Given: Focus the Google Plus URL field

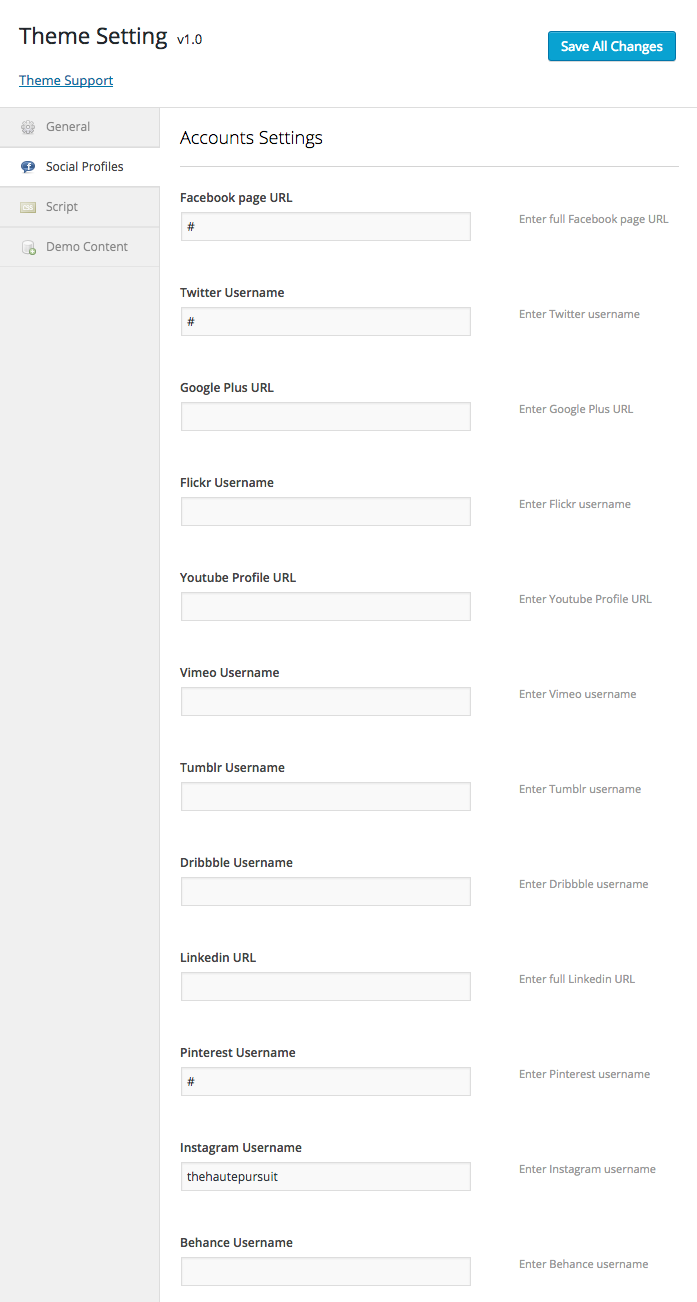Looking at the screenshot, I should click(325, 416).
